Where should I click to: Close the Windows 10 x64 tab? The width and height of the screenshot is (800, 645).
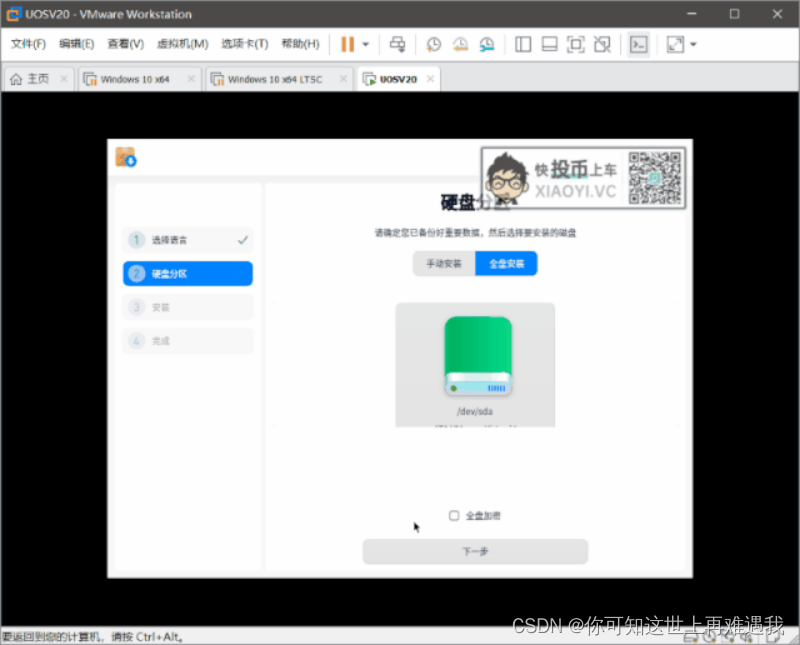[191, 79]
